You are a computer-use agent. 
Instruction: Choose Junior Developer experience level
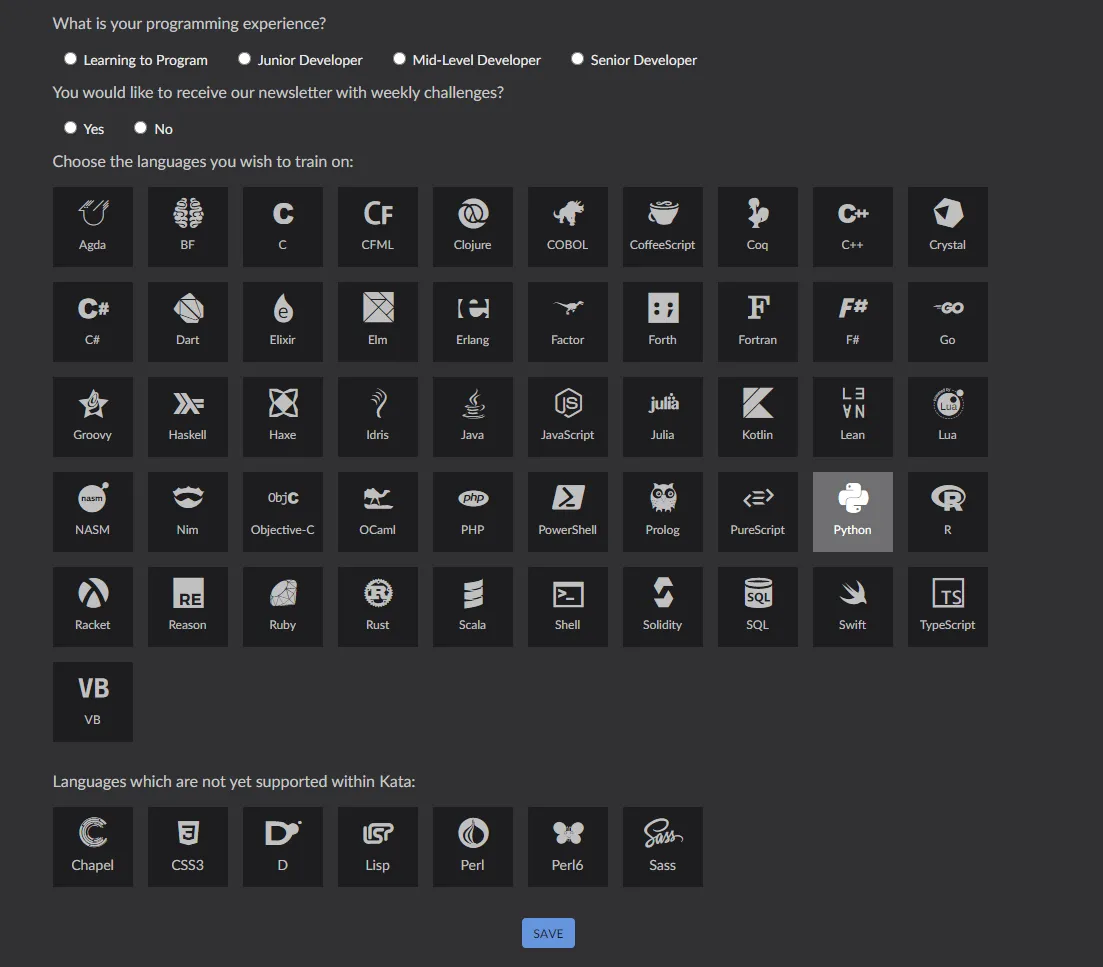(244, 59)
